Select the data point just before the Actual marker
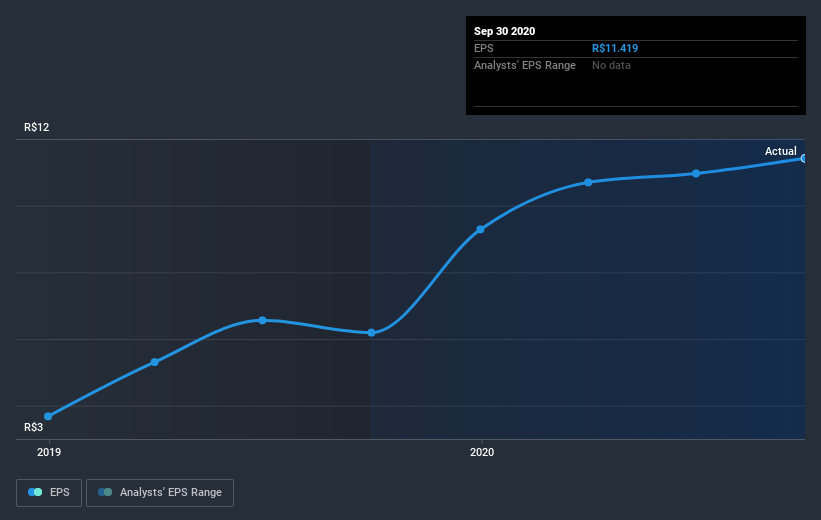 pyautogui.click(x=696, y=173)
